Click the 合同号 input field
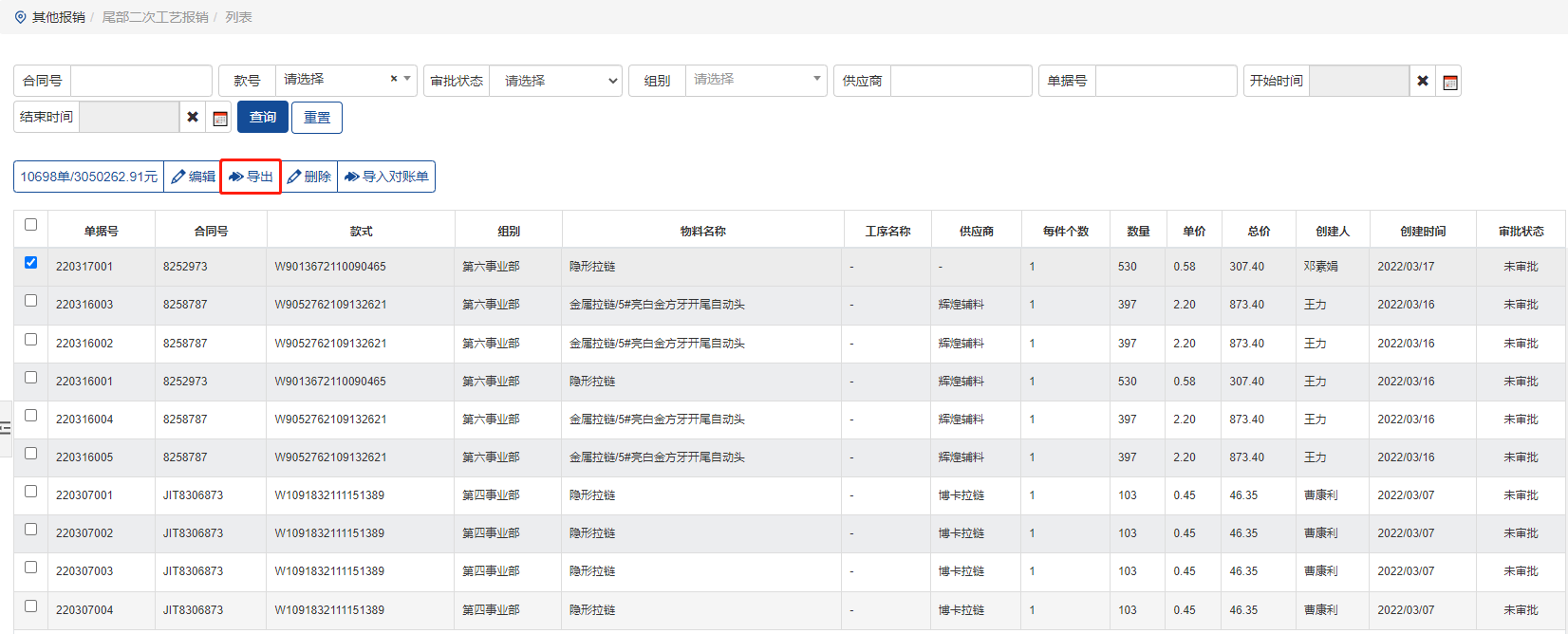Screen dimensions: 1568x634 tap(140, 81)
